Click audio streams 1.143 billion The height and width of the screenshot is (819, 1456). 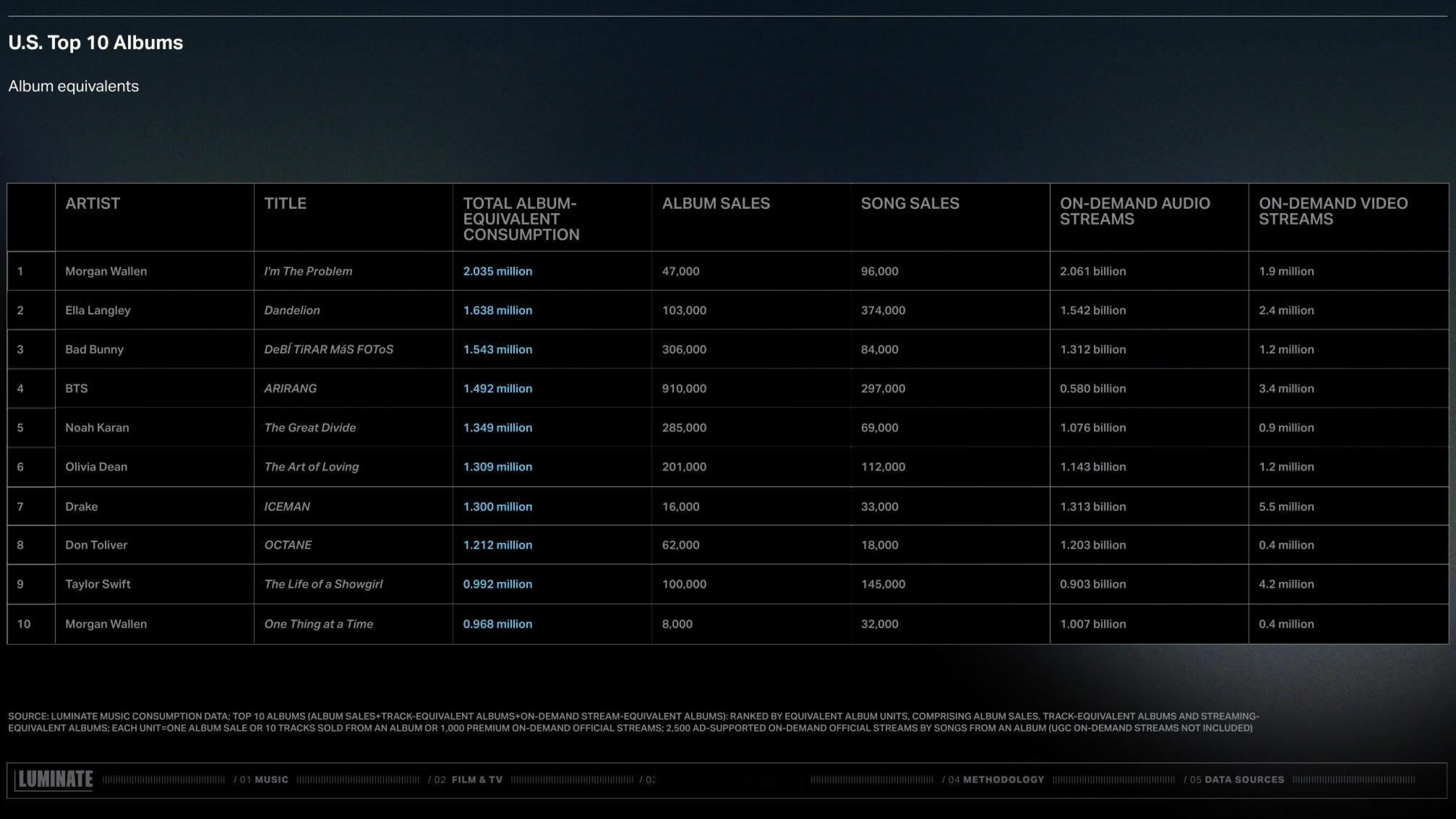pos(1092,466)
